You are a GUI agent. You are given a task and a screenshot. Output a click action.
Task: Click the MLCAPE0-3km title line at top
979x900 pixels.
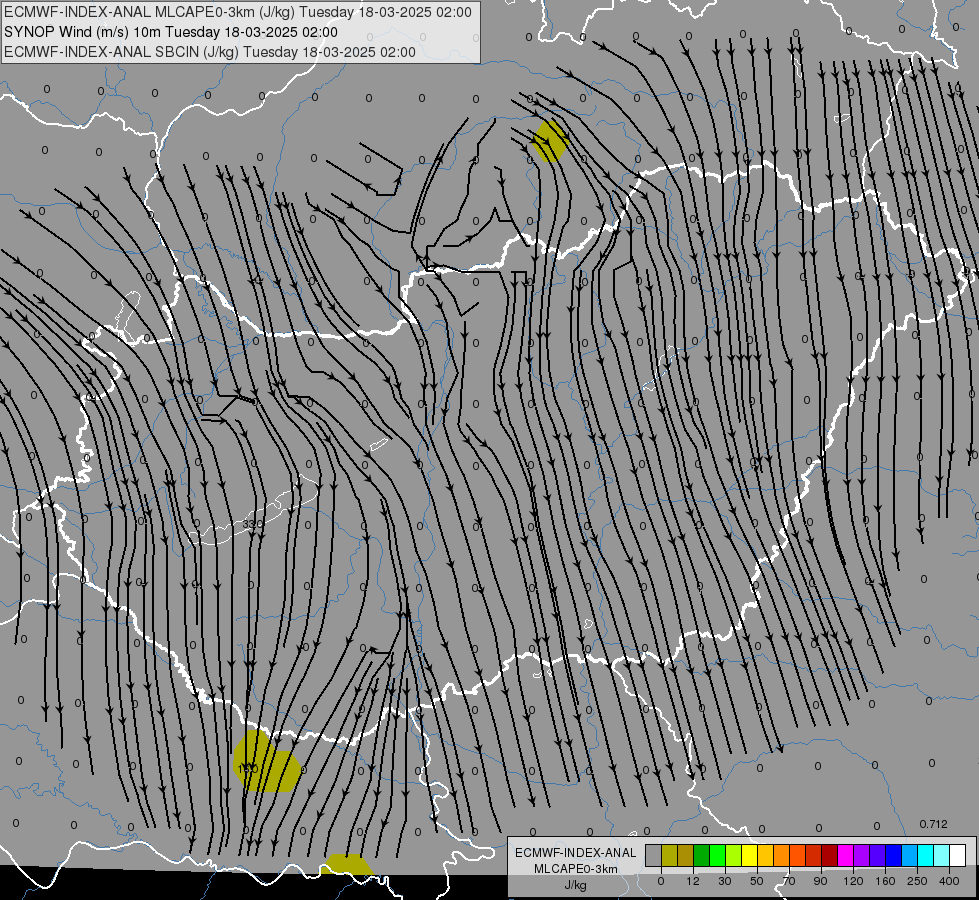[238, 12]
